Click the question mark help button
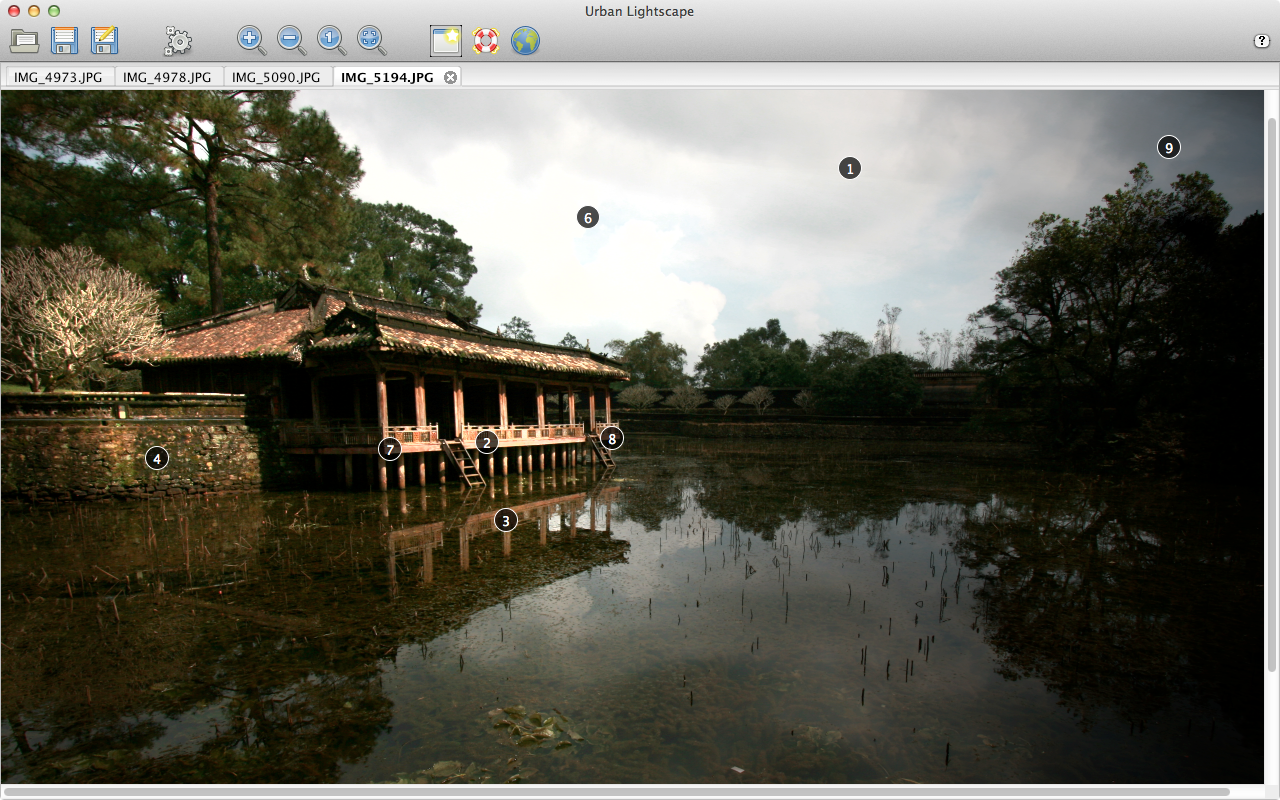 tap(1262, 41)
